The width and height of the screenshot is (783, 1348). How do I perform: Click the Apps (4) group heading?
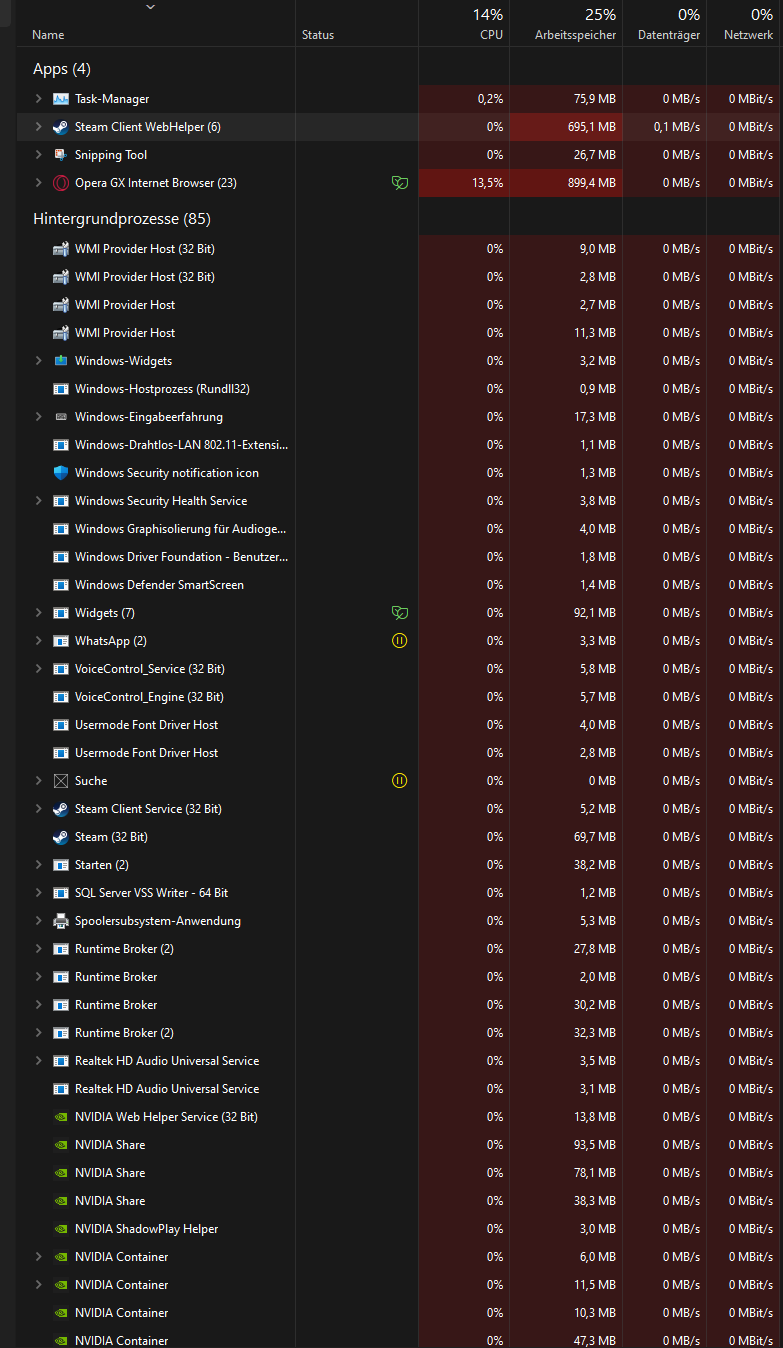pos(62,69)
